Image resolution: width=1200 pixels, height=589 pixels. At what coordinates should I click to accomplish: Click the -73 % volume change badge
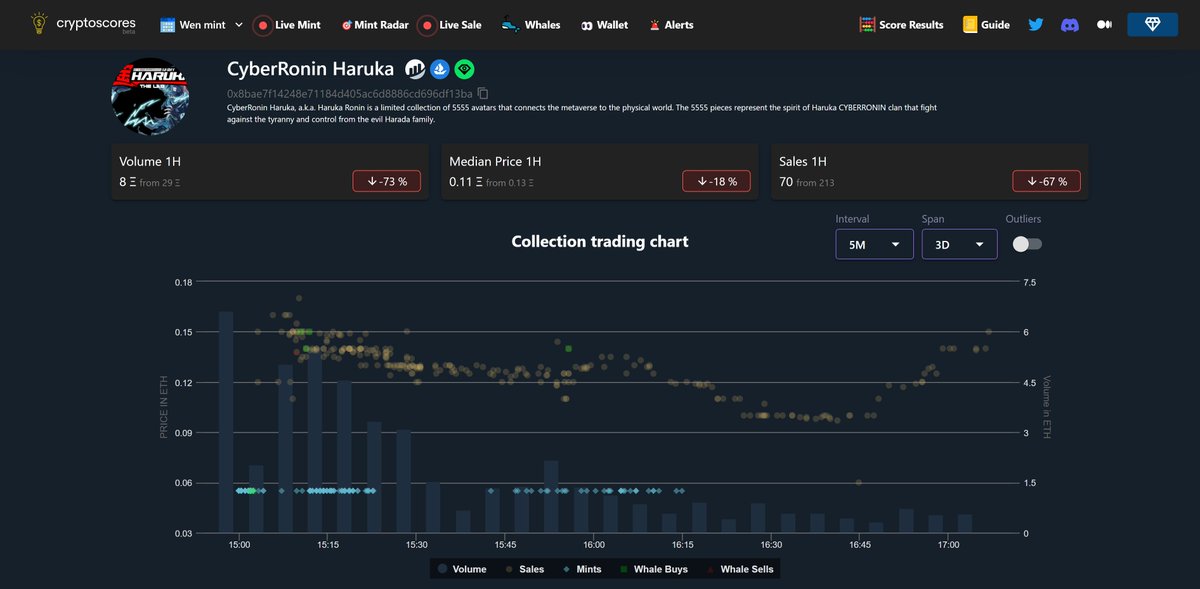point(386,181)
